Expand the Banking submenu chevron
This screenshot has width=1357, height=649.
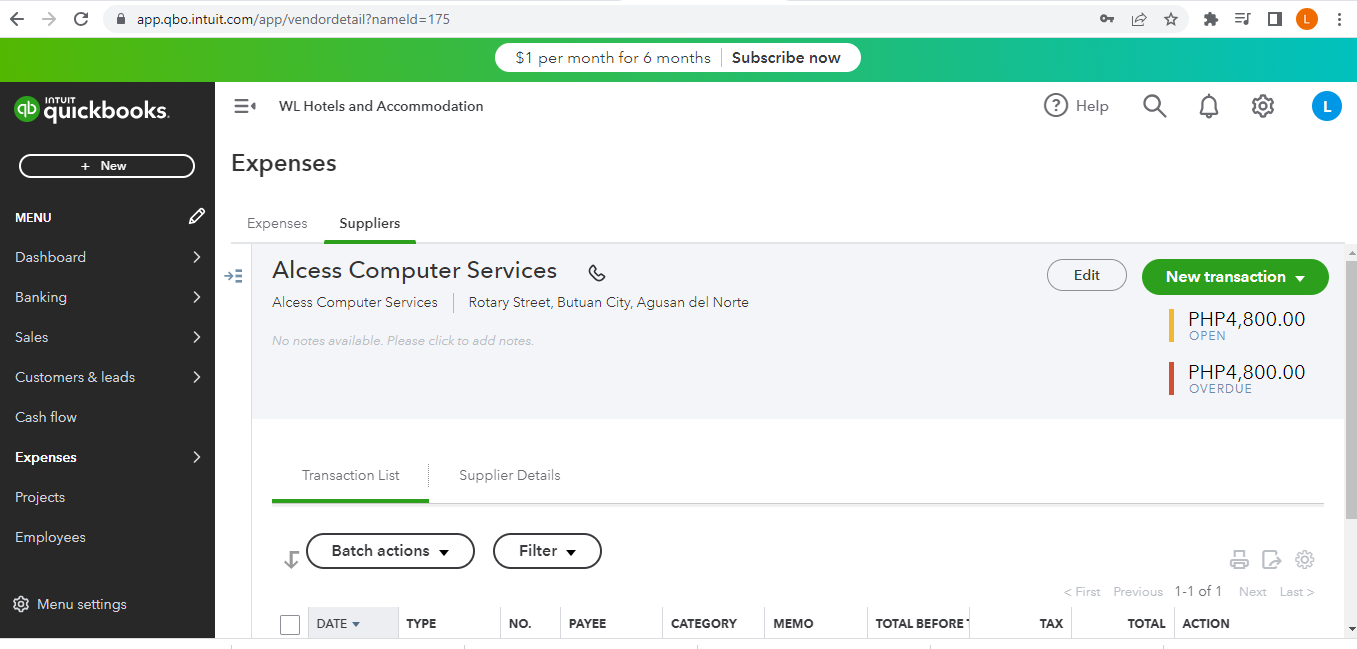point(196,297)
